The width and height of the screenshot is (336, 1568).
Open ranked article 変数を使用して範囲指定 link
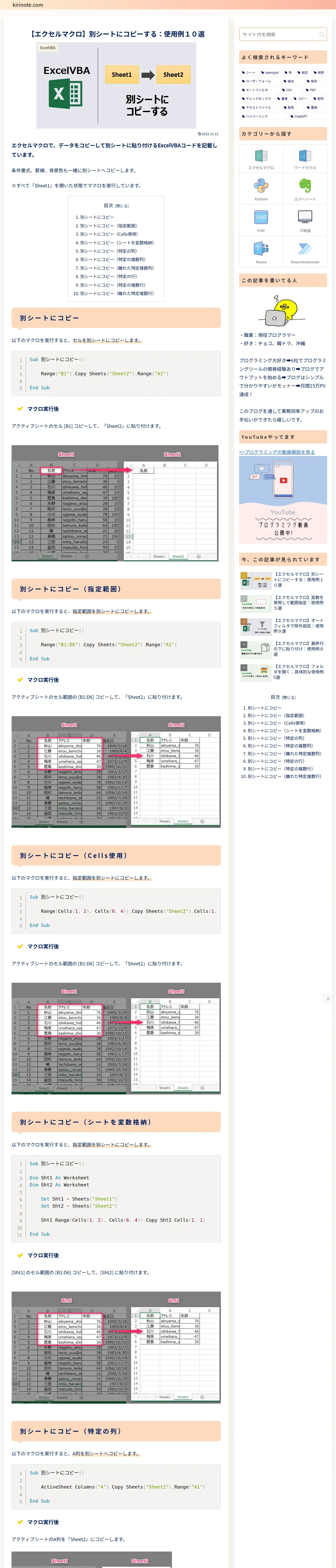tap(298, 603)
